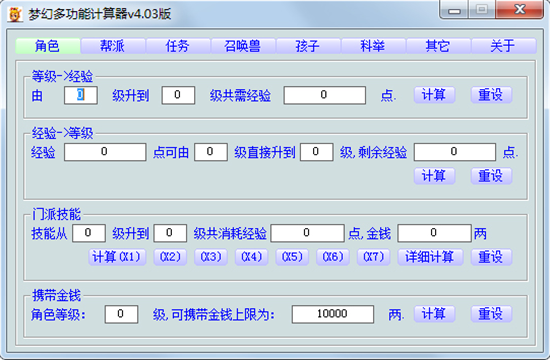Click the 剩余经验 result field
Image resolution: width=550 pixels, height=360 pixels.
[x=455, y=152]
